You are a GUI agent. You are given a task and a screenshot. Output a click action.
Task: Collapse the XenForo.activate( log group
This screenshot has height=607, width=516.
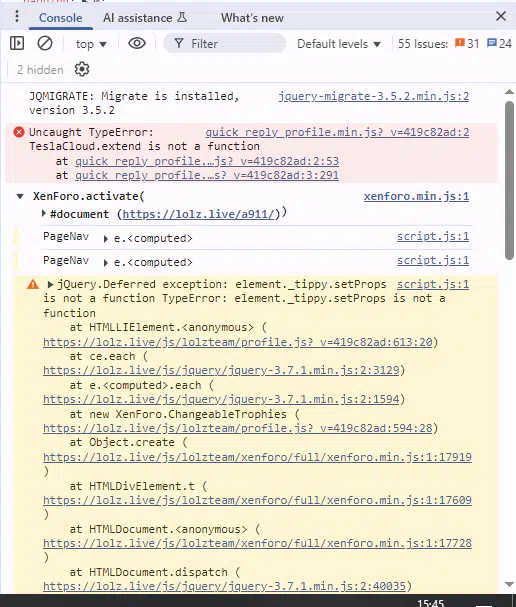tap(20, 196)
